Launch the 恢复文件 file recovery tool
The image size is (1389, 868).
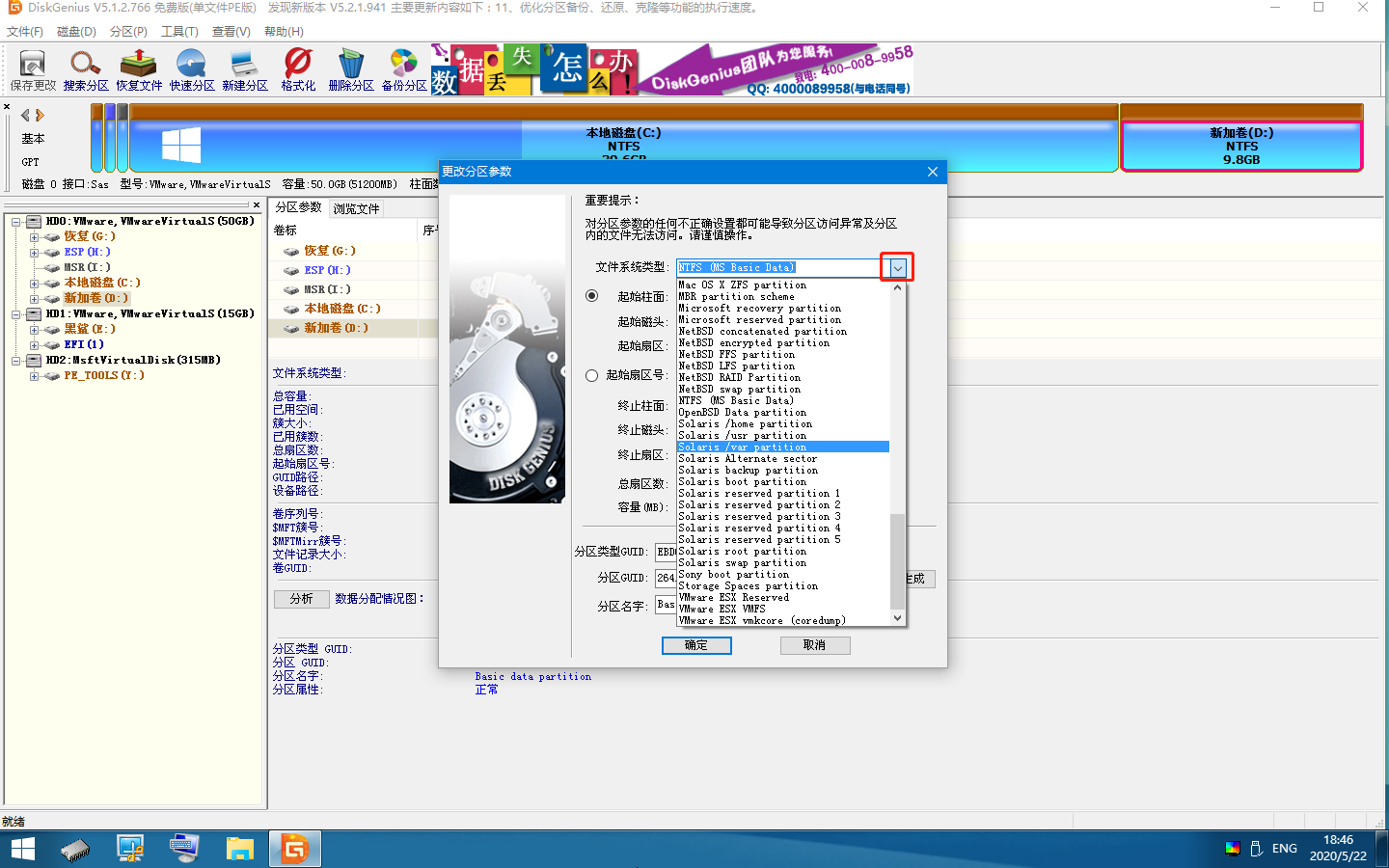click(139, 70)
